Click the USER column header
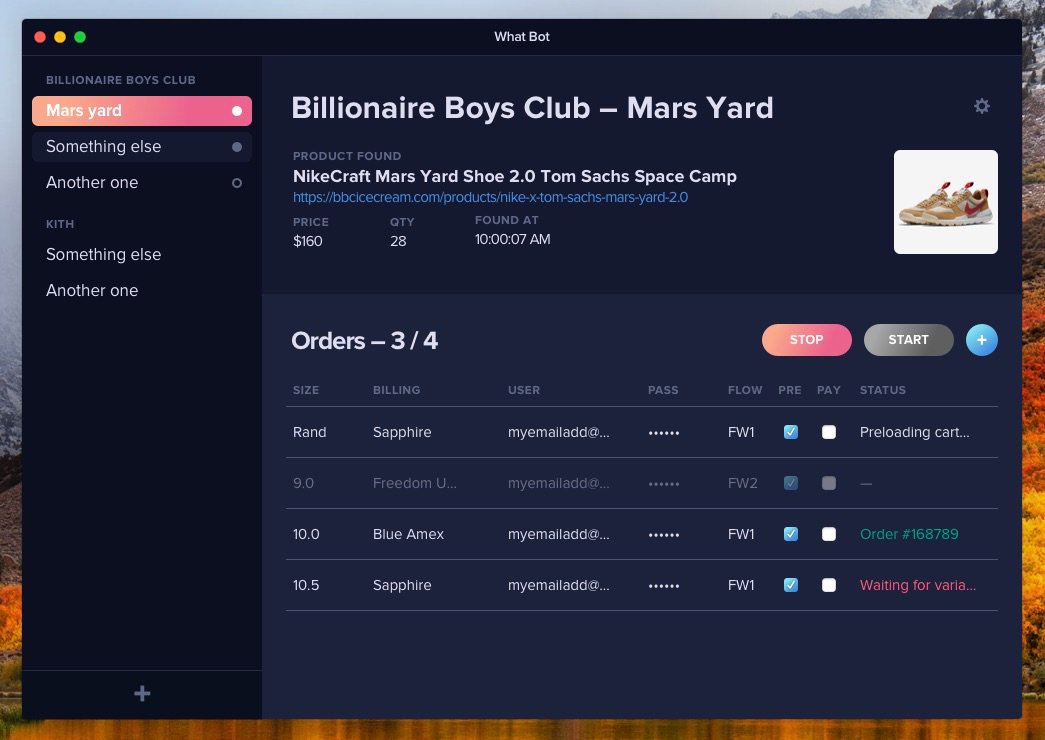Viewport: 1045px width, 740px height. pos(524,390)
